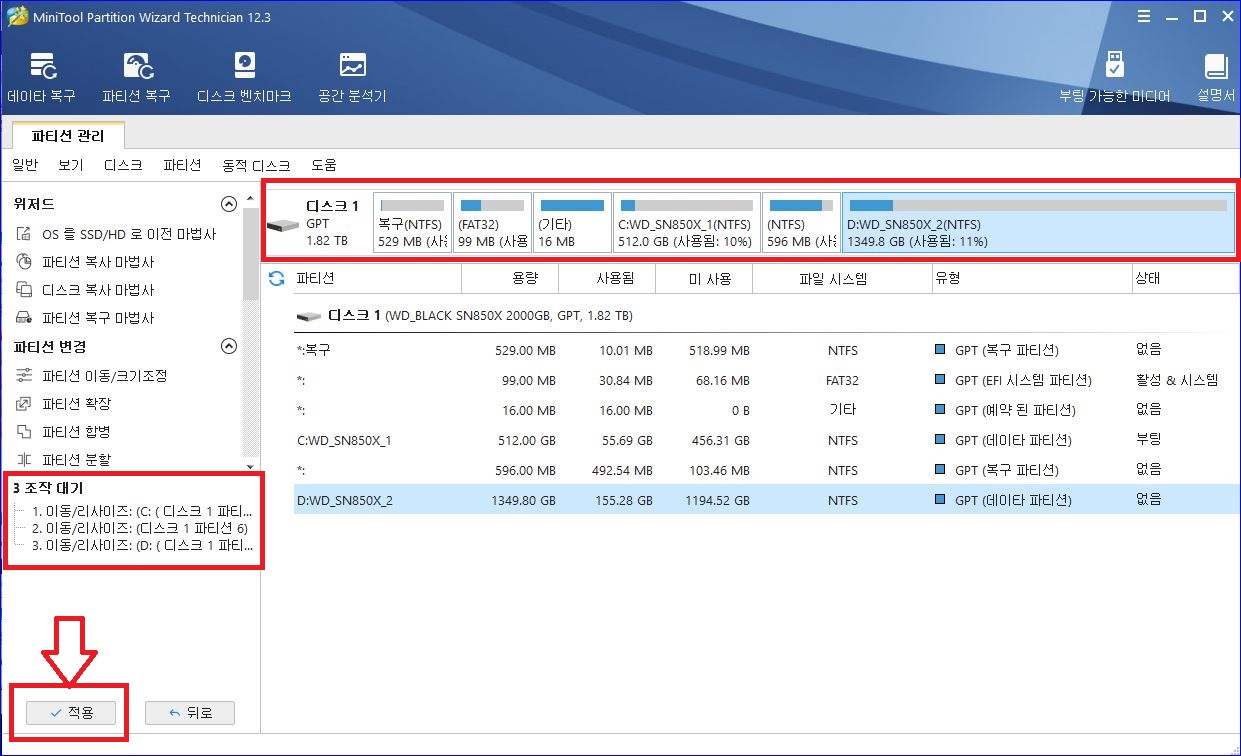Undo last operation with 뒤로
This screenshot has height=756, width=1241.
coord(190,712)
